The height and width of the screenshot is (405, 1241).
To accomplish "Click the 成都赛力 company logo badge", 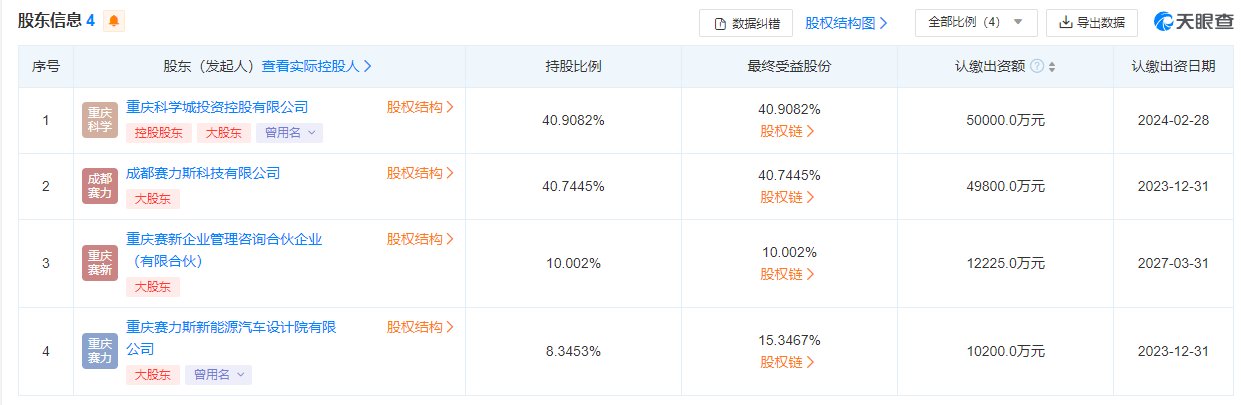I will [x=100, y=186].
